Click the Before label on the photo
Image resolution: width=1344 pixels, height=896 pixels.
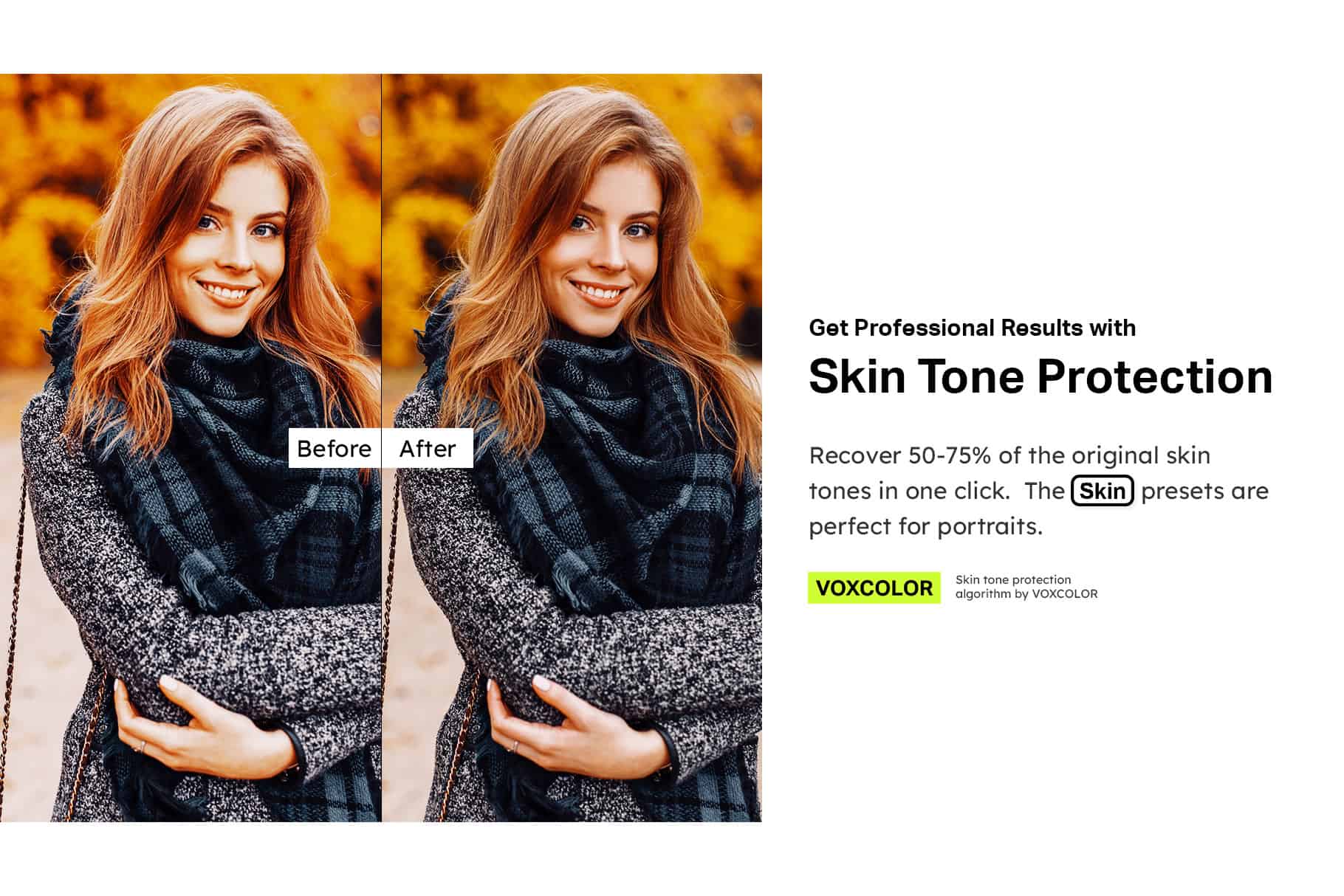point(334,448)
